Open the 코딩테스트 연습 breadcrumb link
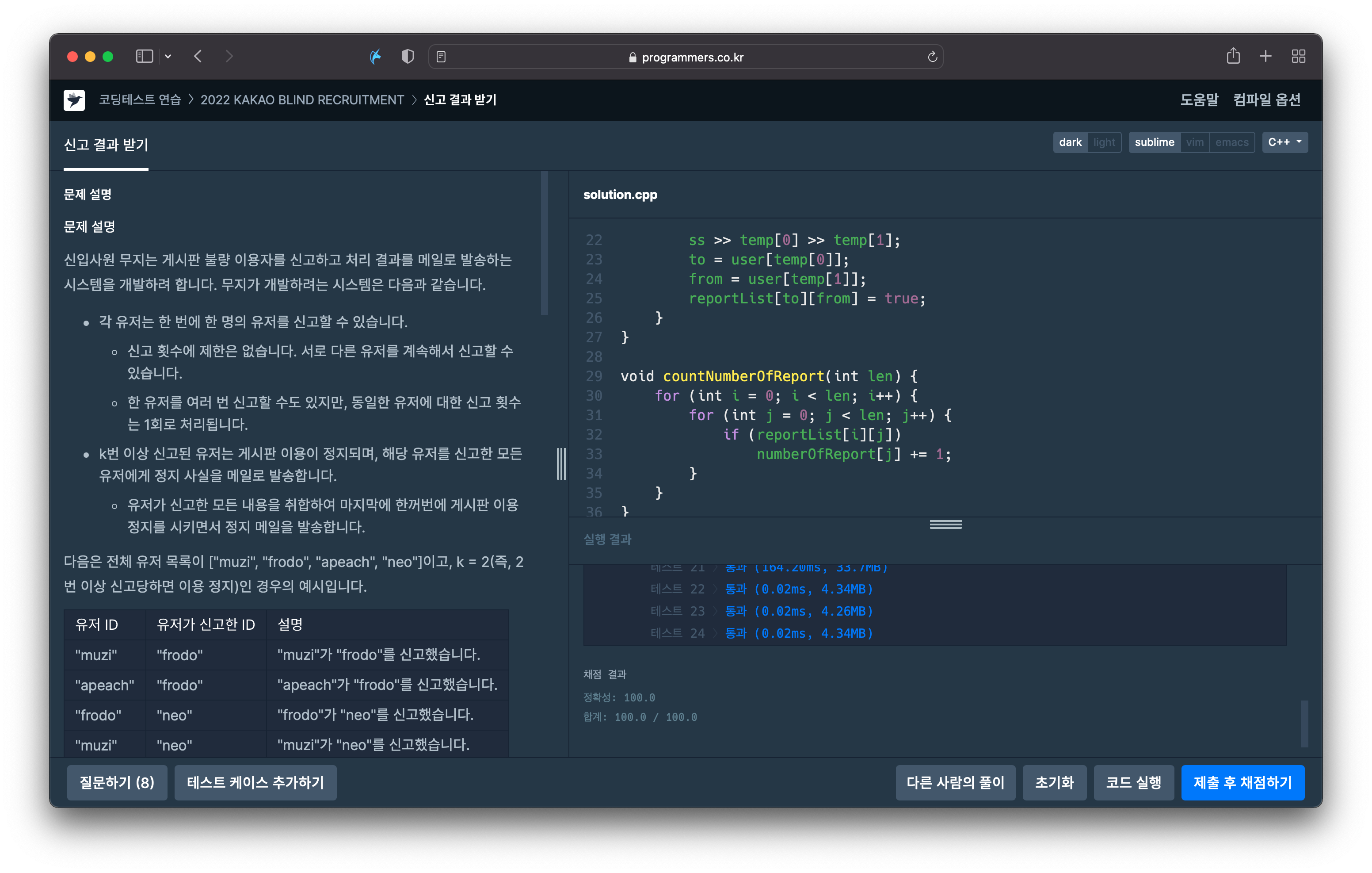Viewport: 1372px width, 873px height. point(140,100)
